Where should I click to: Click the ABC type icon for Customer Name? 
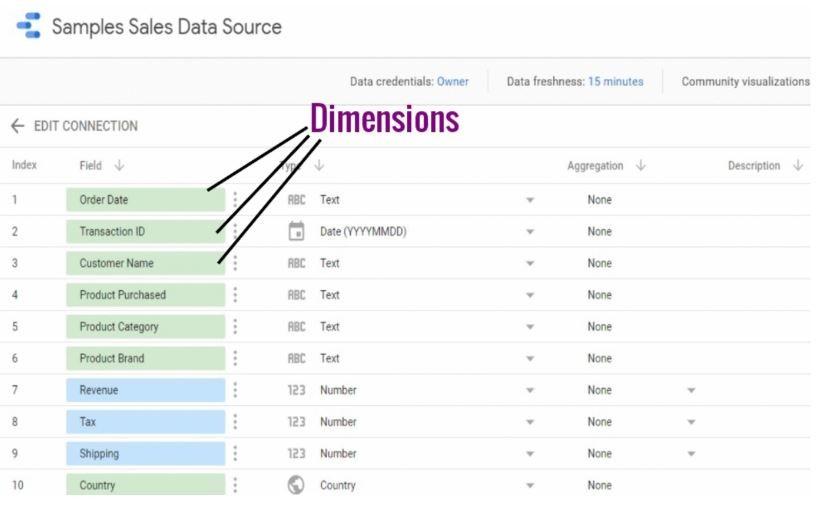click(296, 263)
